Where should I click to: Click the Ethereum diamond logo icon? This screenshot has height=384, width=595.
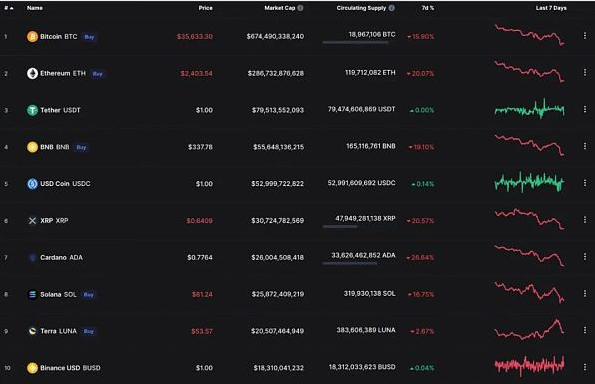[32, 73]
